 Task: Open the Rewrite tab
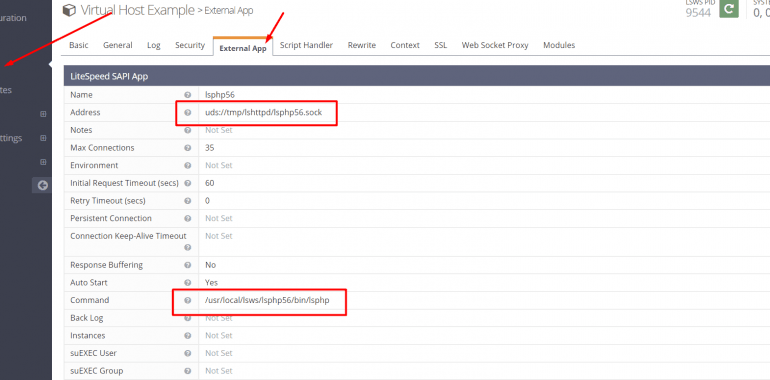pyautogui.click(x=361, y=45)
